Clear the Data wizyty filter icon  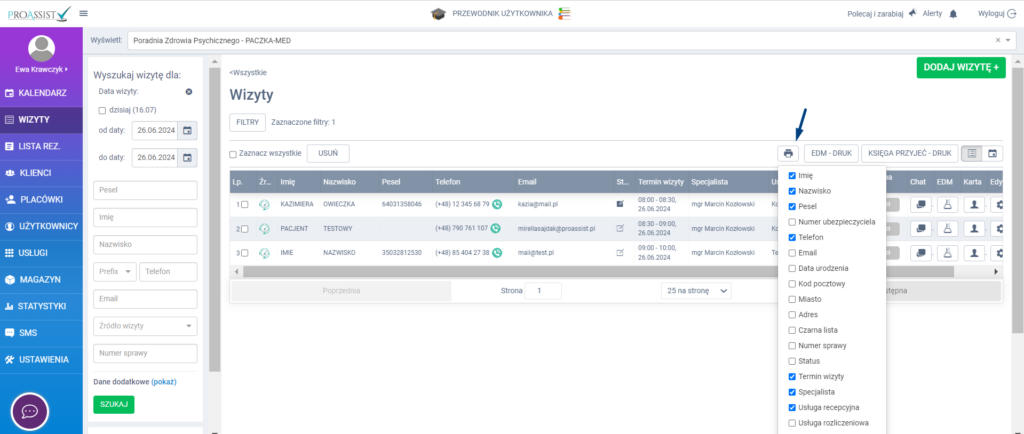coord(189,92)
